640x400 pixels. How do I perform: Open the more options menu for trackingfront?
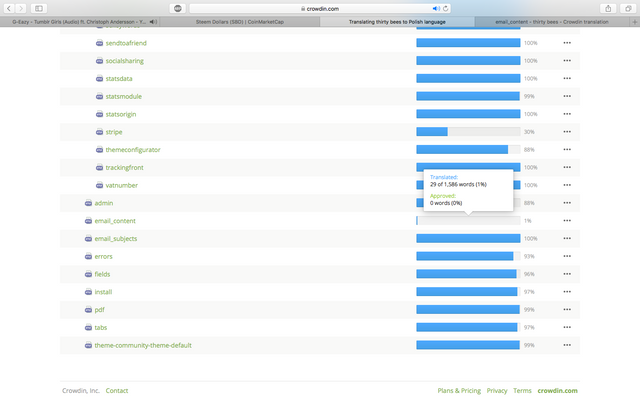567,167
